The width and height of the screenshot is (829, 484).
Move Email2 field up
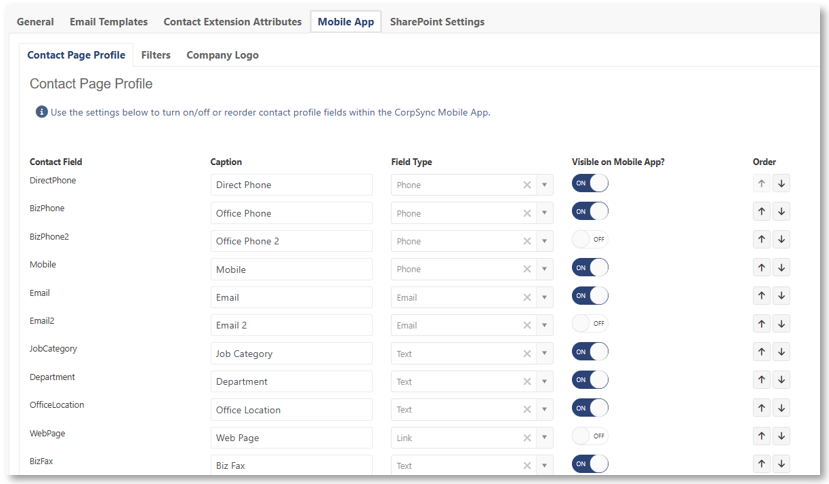[761, 324]
